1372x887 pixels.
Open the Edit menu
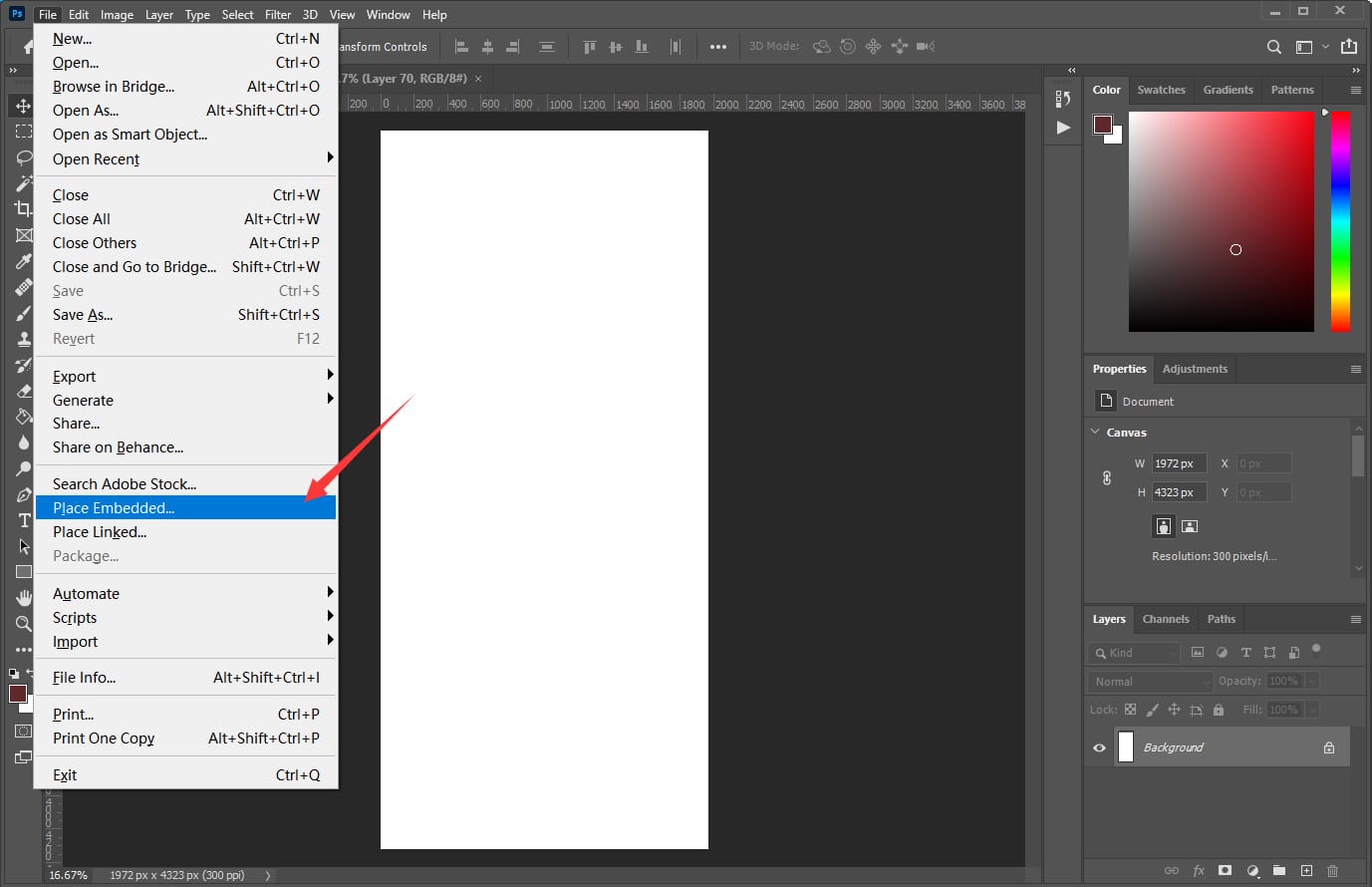(79, 15)
